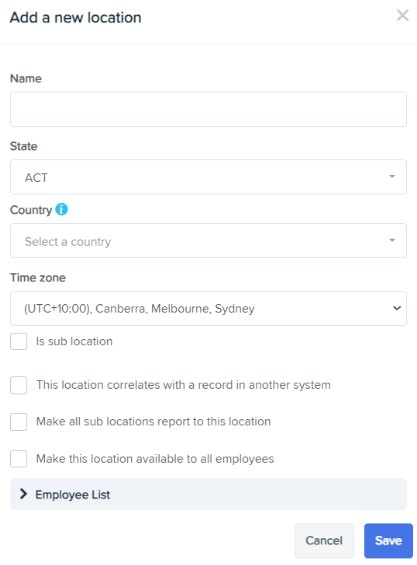Viewport: 417px width, 565px height.
Task: Save the new location
Action: click(388, 540)
